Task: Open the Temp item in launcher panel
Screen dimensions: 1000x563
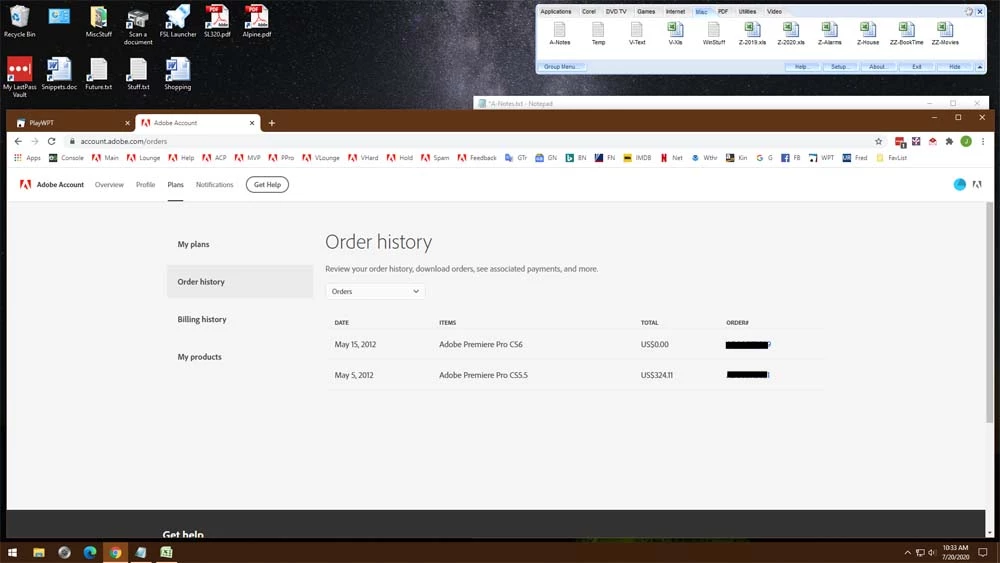Action: [598, 33]
